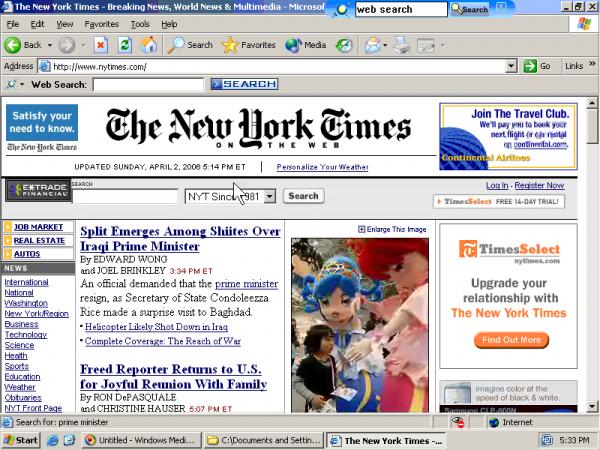
Task: Click the E*TRADE Financial logo
Action: (x=38, y=190)
